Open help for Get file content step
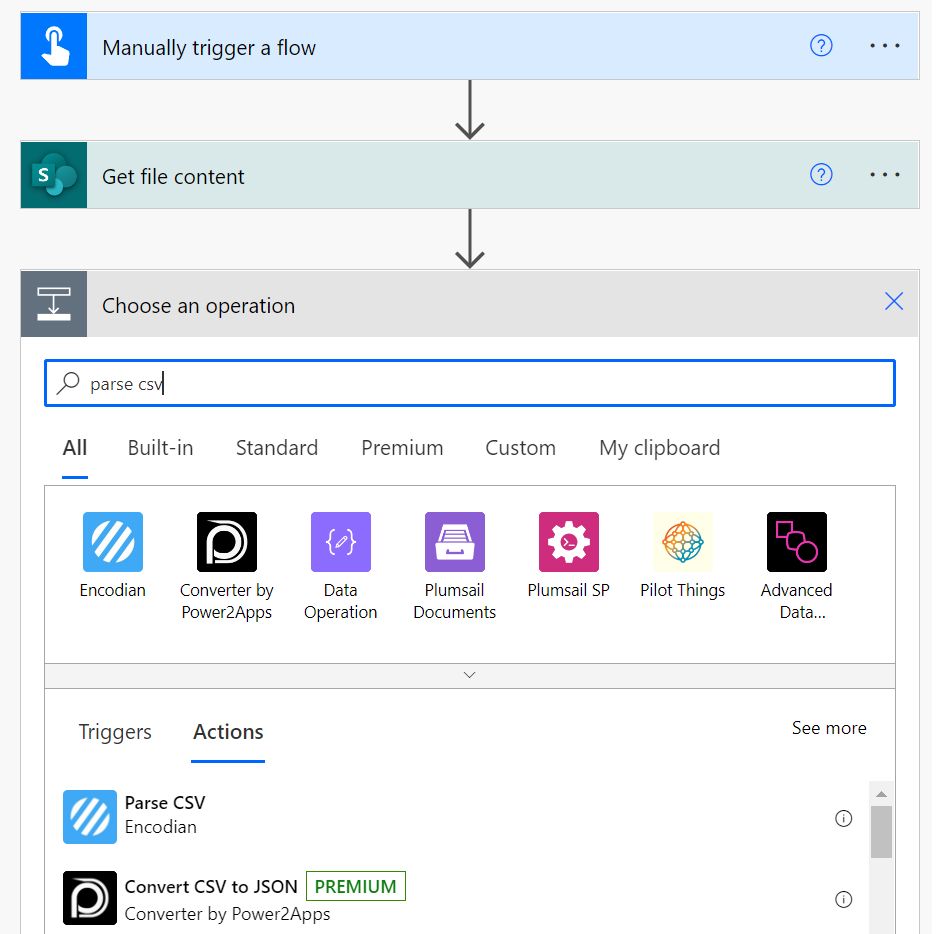Screen dimensions: 936x934 point(821,175)
